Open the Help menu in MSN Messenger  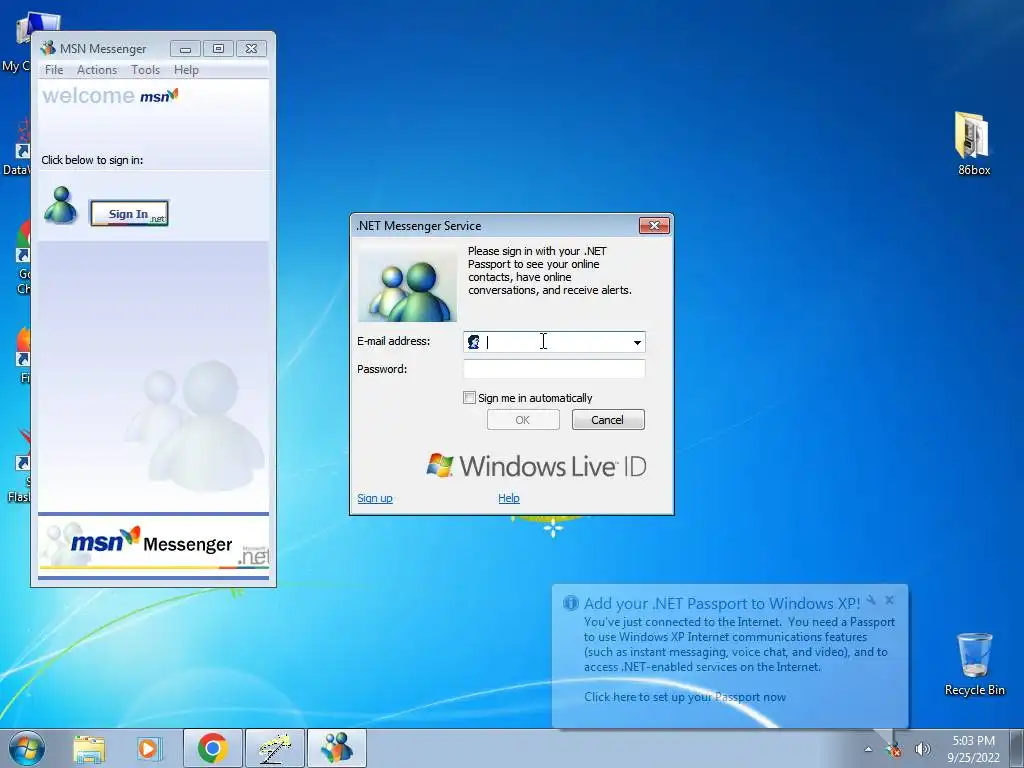(186, 70)
